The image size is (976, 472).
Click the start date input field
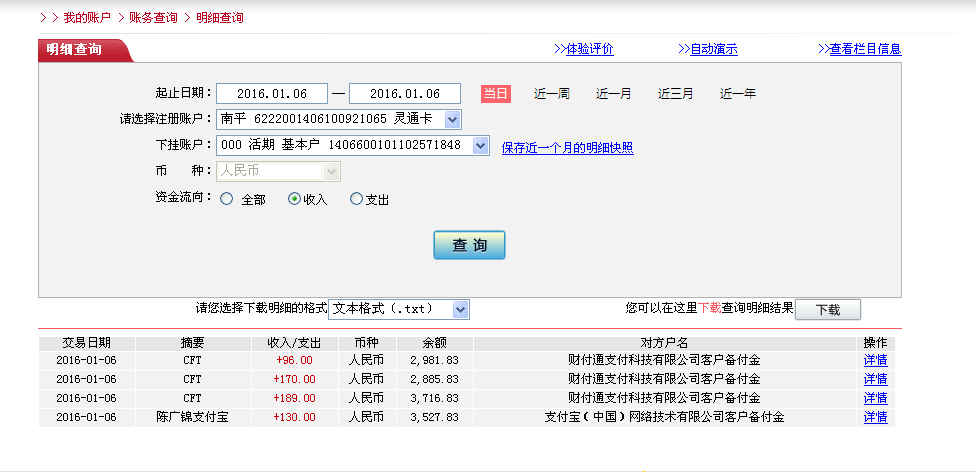point(271,94)
